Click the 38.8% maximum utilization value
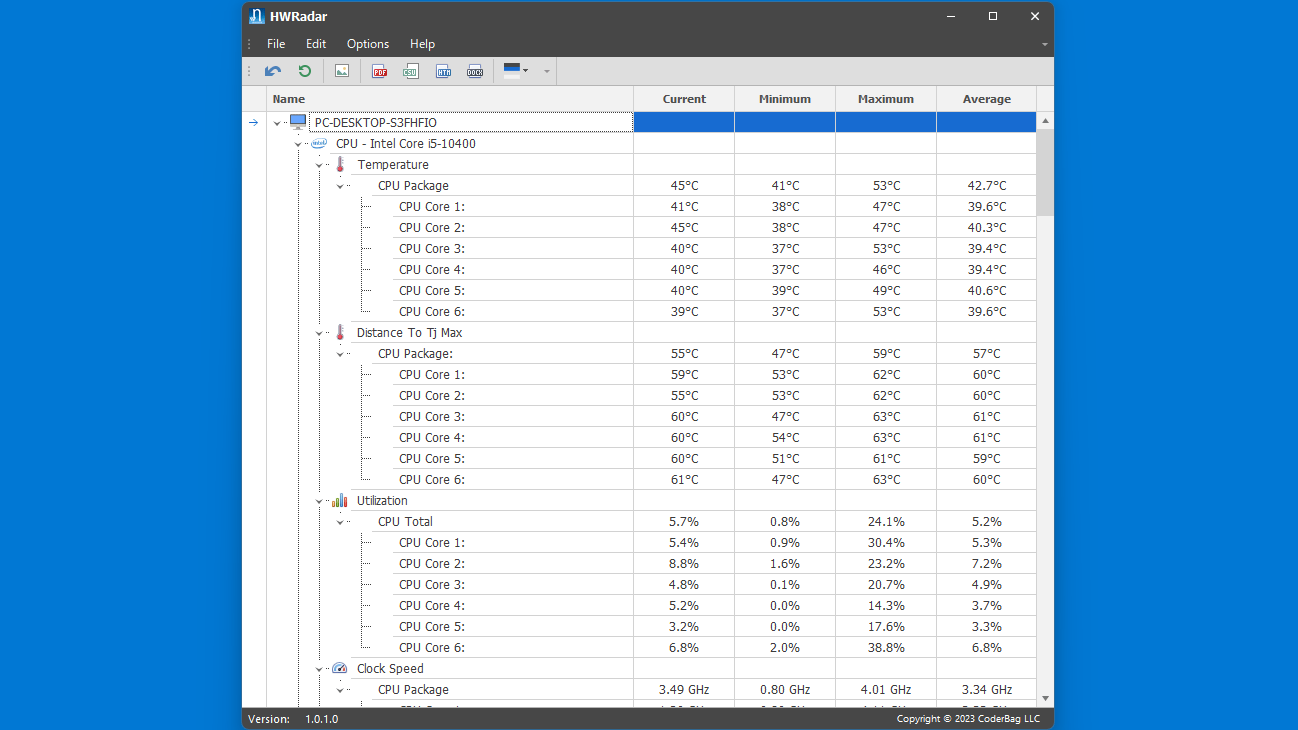 [886, 647]
